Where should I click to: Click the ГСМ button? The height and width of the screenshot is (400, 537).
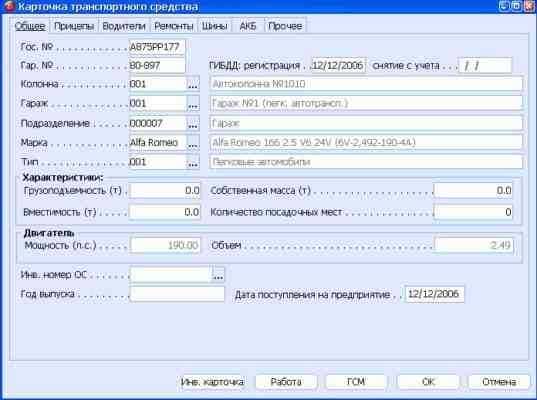click(356, 382)
